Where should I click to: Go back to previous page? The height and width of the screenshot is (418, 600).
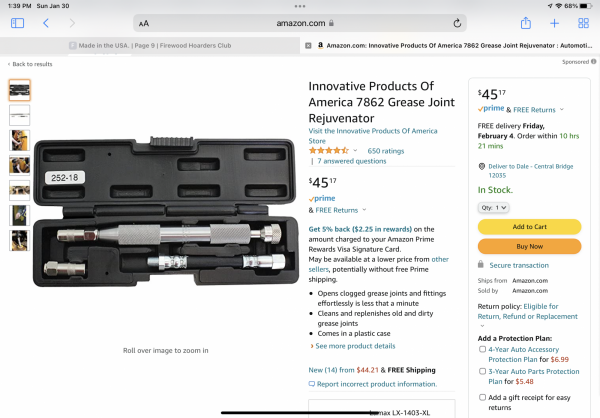point(46,23)
